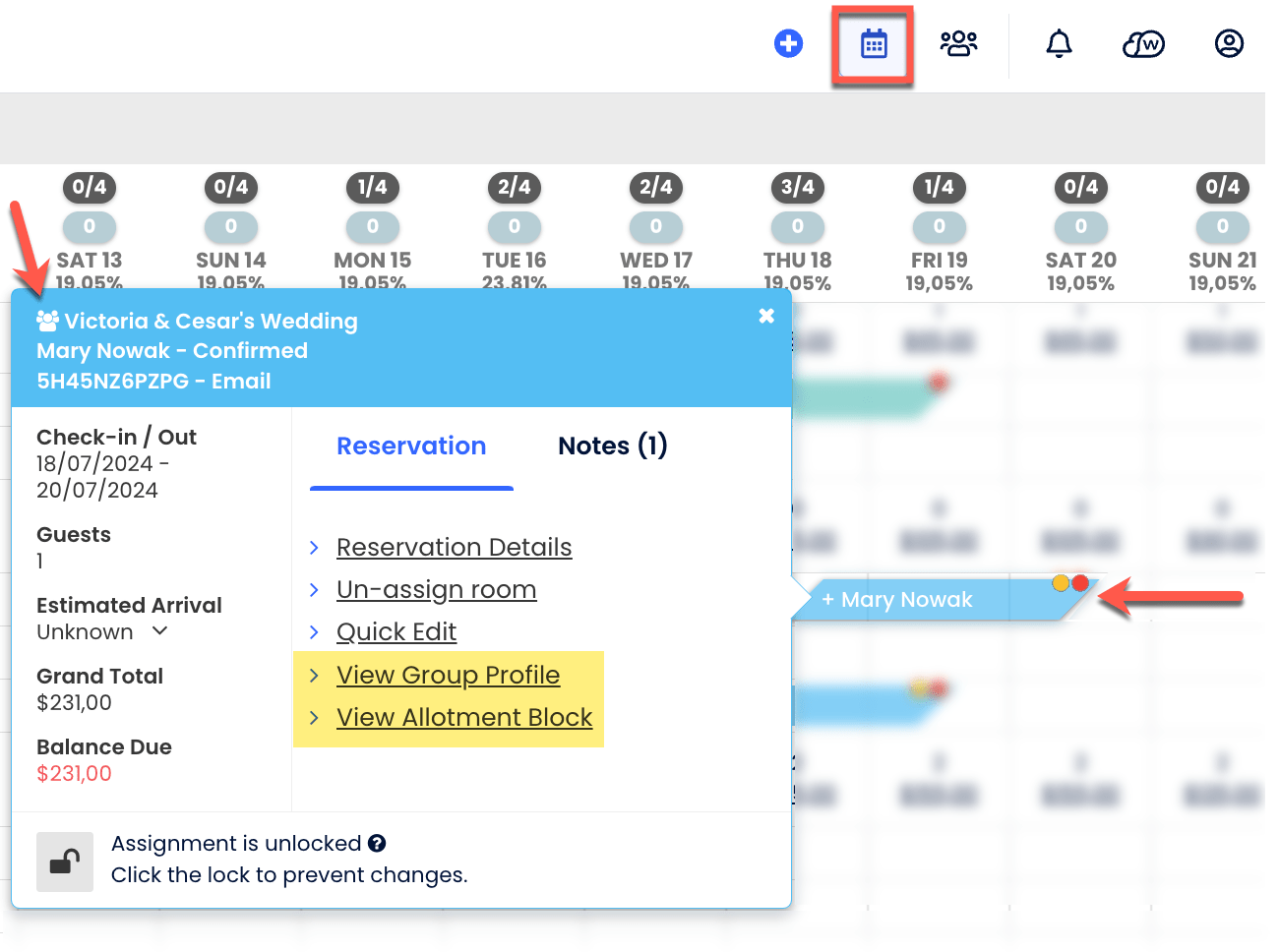Close the reservation popup with the X
The width and height of the screenshot is (1279, 952).
[766, 316]
